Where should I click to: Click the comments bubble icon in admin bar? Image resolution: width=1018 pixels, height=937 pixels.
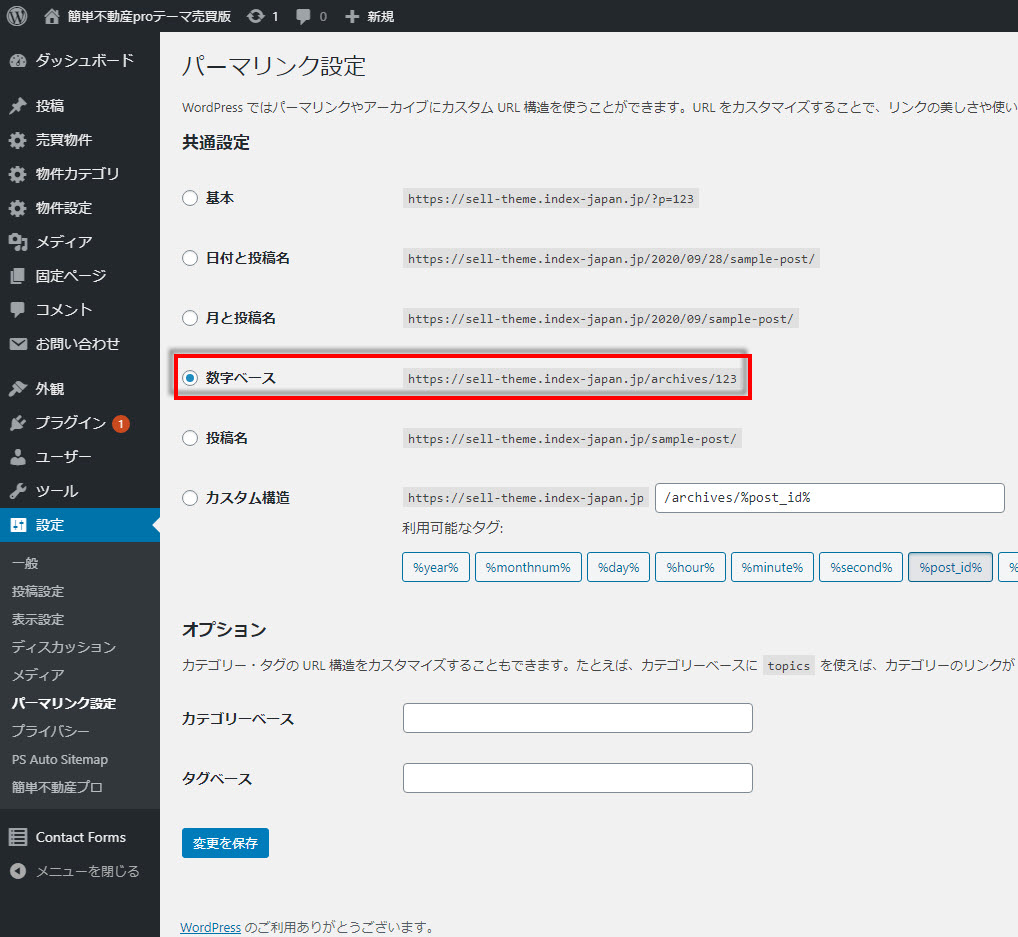click(304, 16)
